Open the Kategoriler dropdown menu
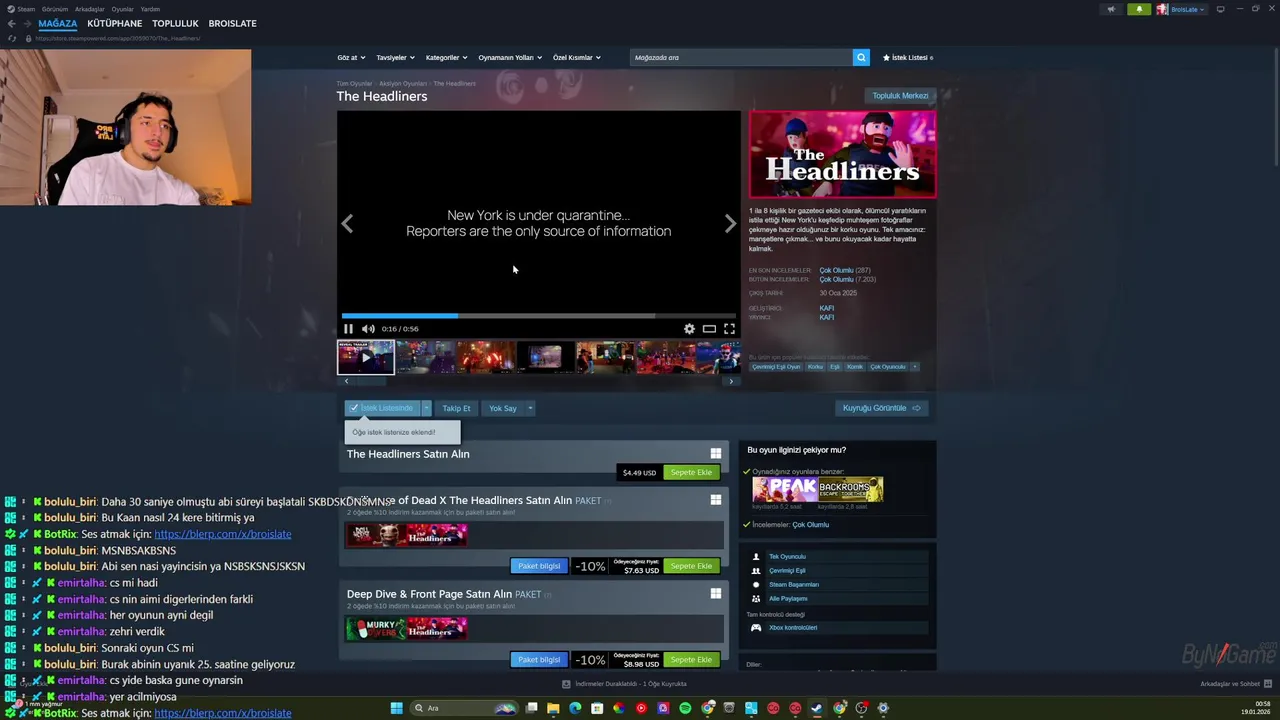 pyautogui.click(x=446, y=57)
